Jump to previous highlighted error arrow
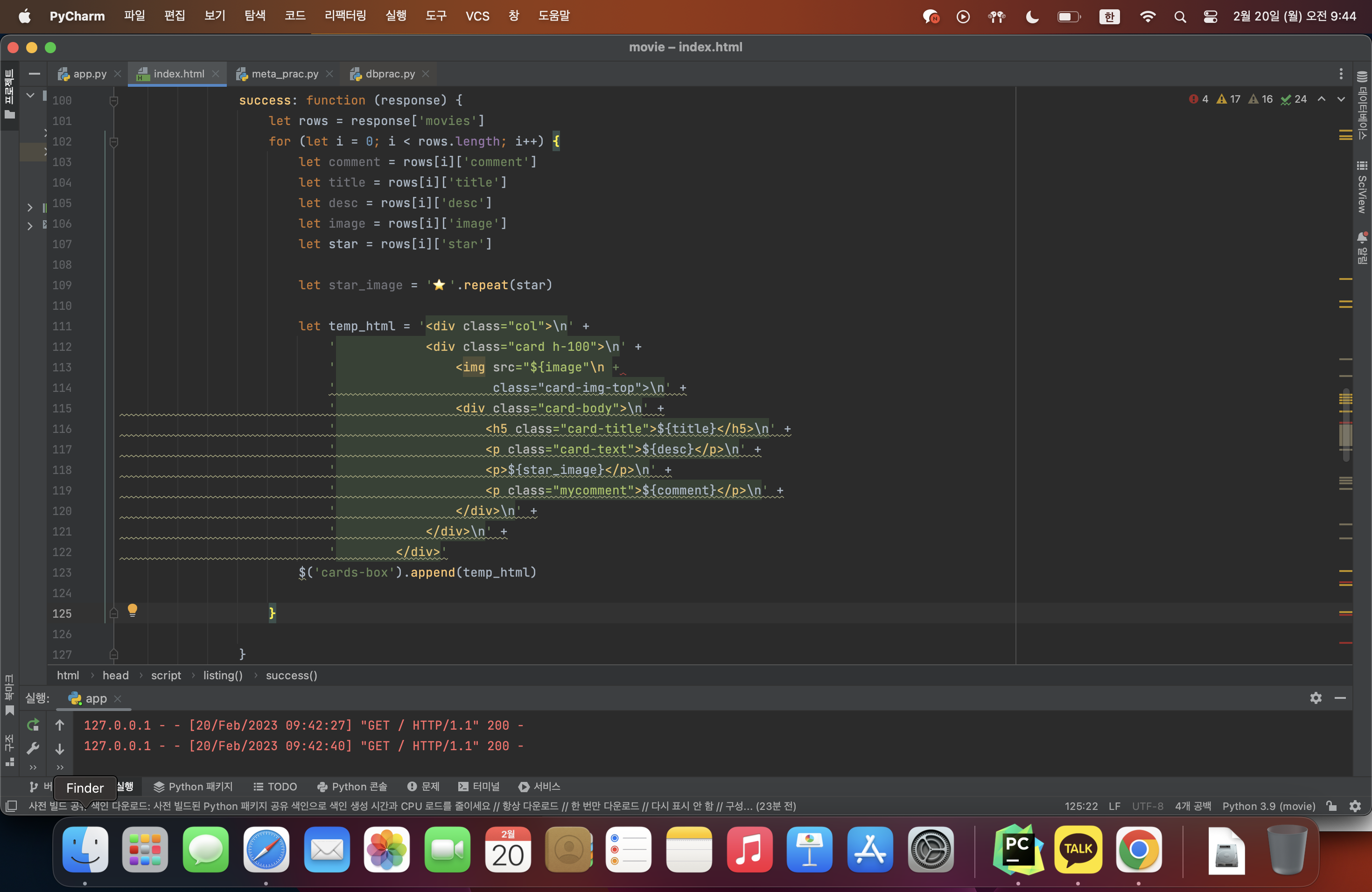 point(1322,99)
